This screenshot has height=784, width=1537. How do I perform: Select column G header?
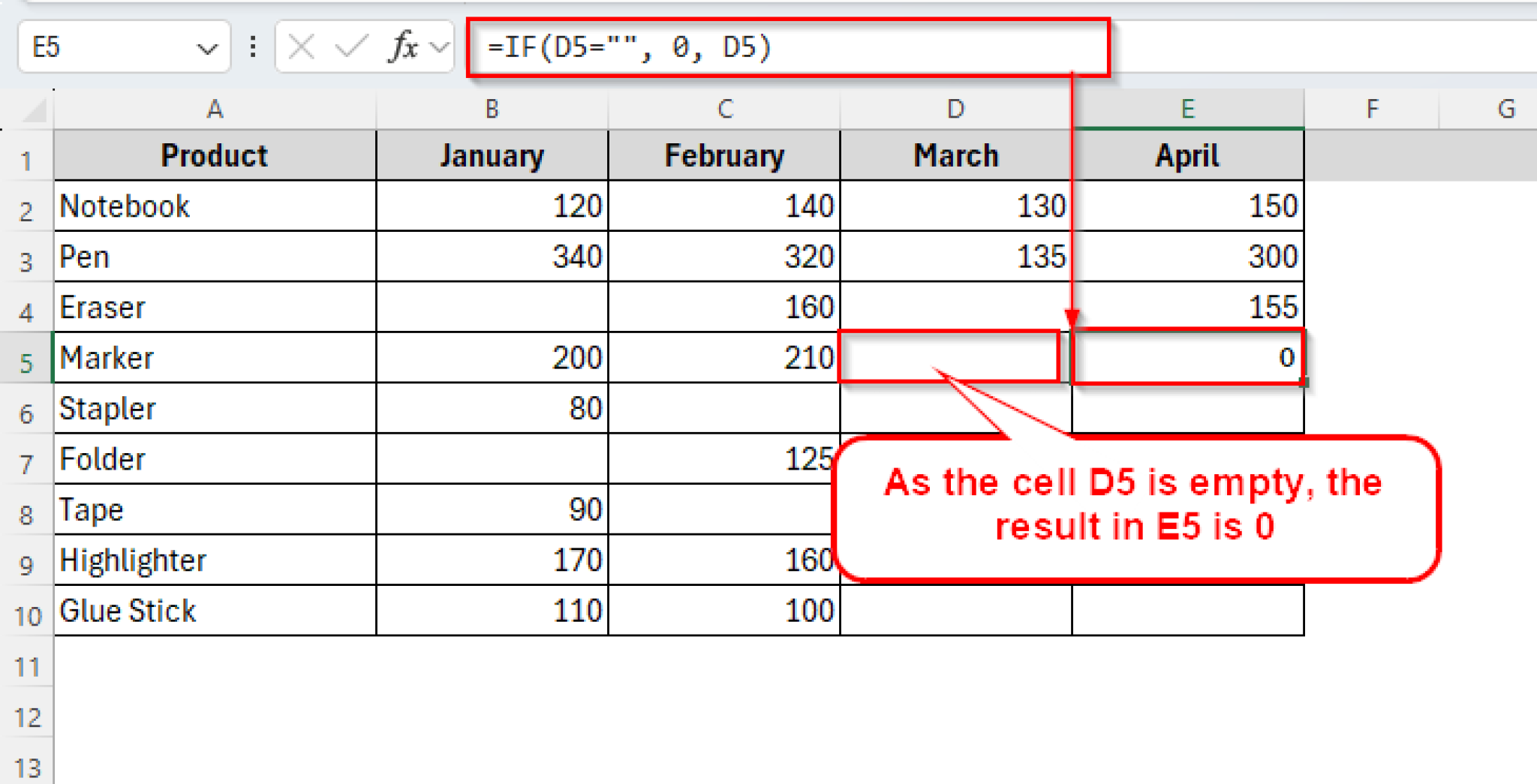(1505, 109)
